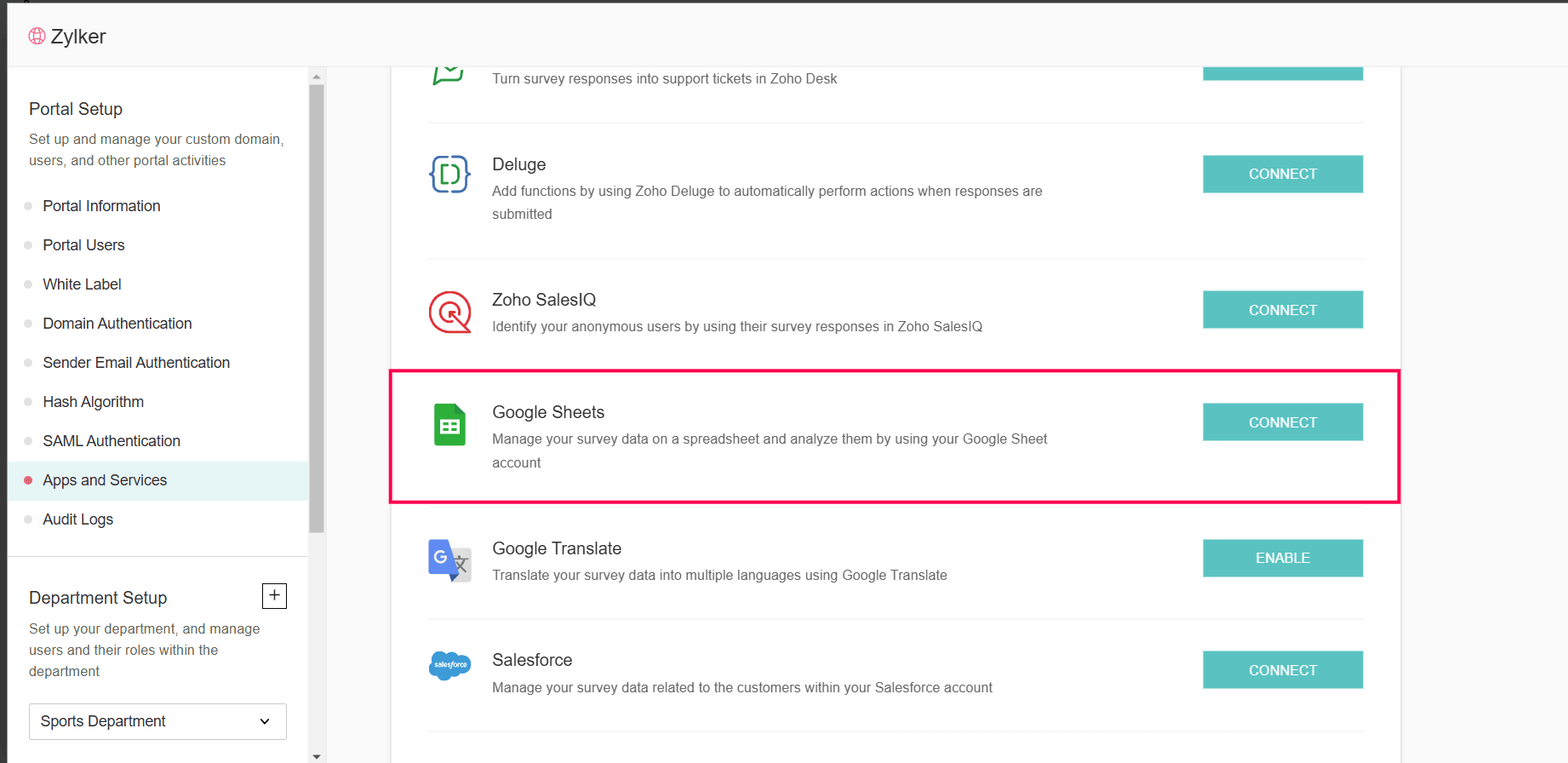Viewport: 1568px width, 763px height.
Task: Click the Salesforce cloud icon
Action: click(449, 665)
